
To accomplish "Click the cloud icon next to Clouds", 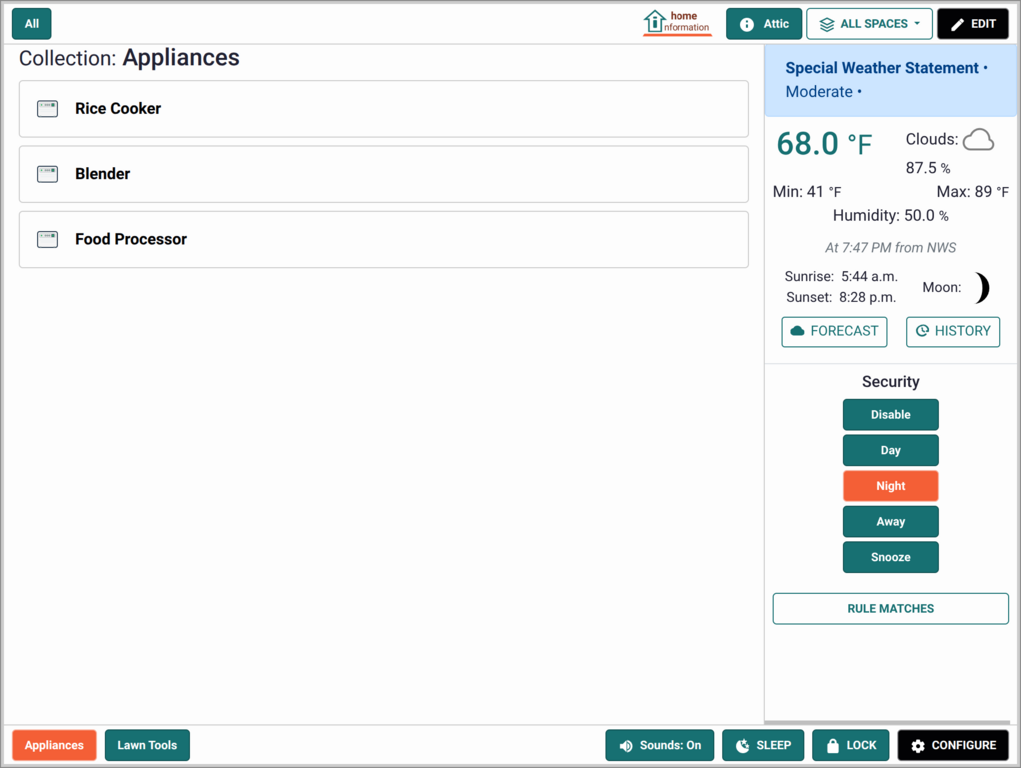I will coord(978,139).
